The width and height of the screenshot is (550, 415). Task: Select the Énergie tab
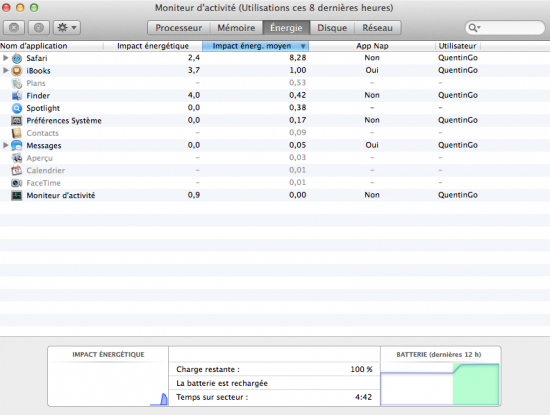[x=286, y=28]
